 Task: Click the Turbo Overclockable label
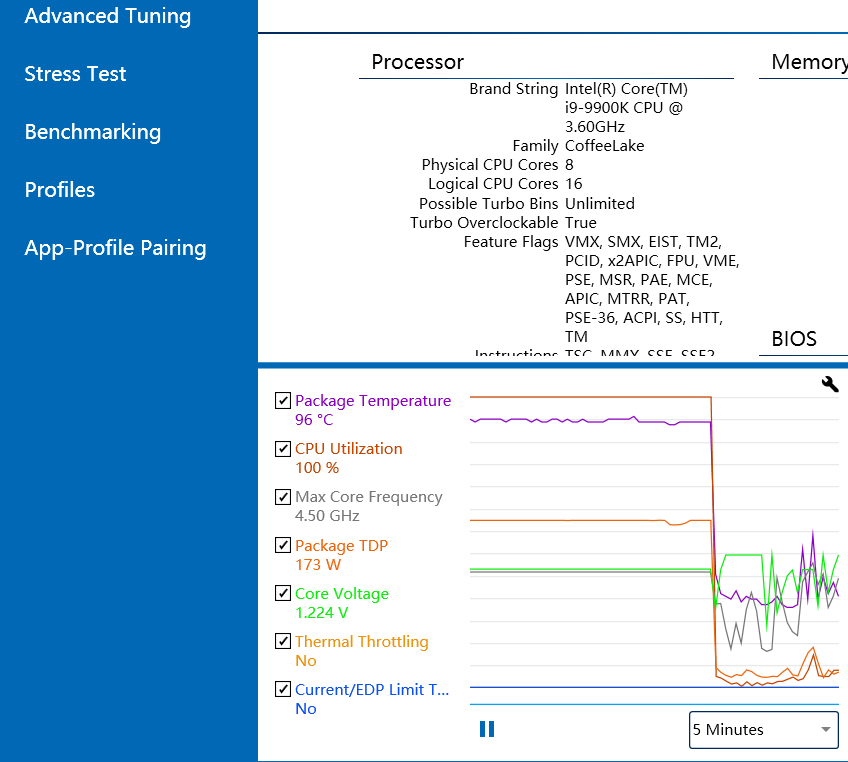(483, 223)
